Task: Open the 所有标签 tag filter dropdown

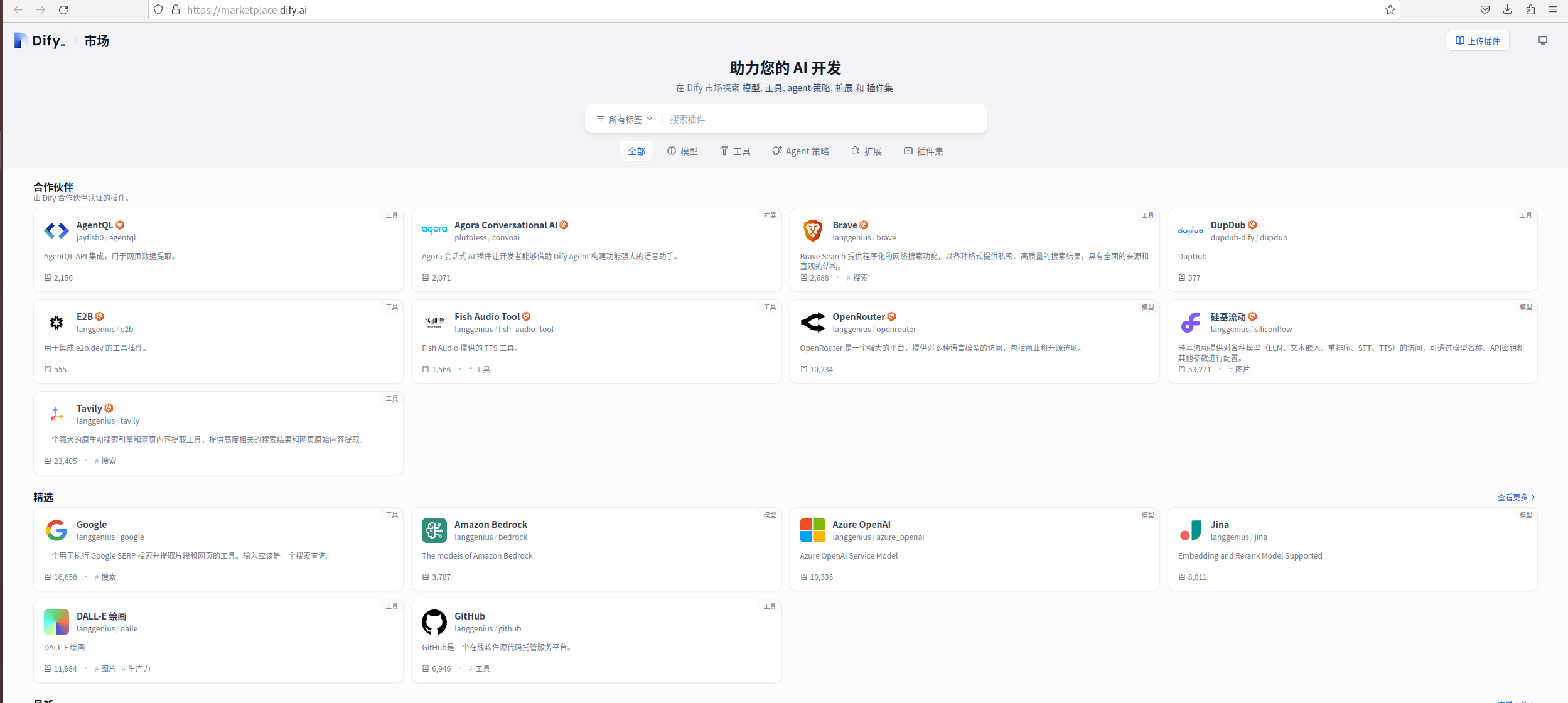Action: (625, 119)
